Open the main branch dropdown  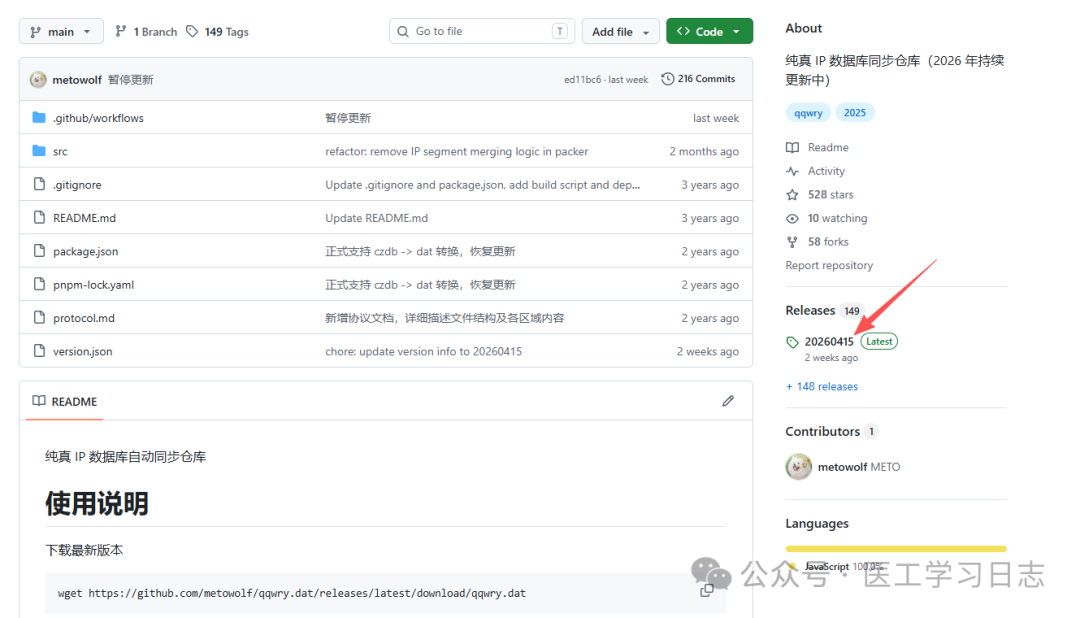point(61,32)
